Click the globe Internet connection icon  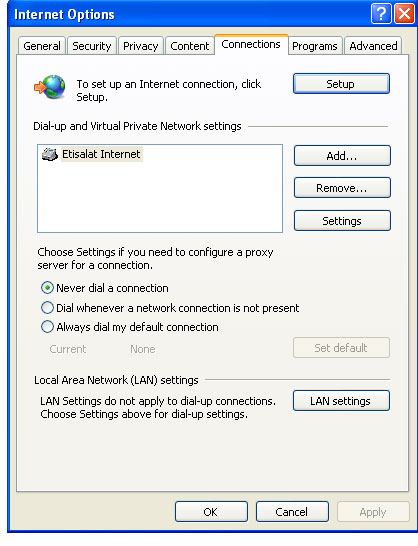pos(50,87)
